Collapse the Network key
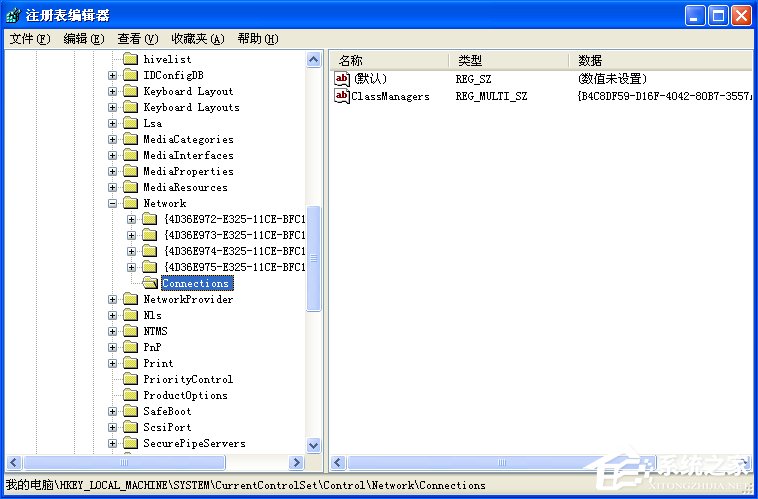 pos(112,204)
